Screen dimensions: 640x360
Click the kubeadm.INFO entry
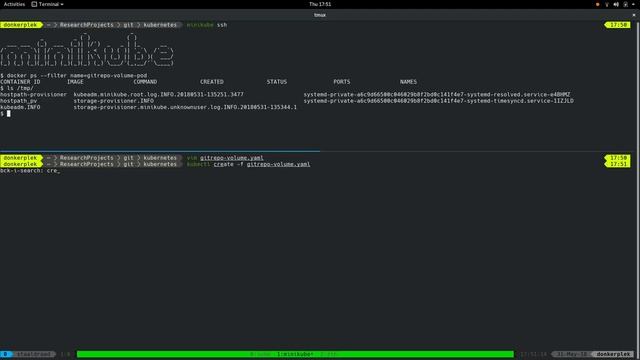[x=20, y=107]
